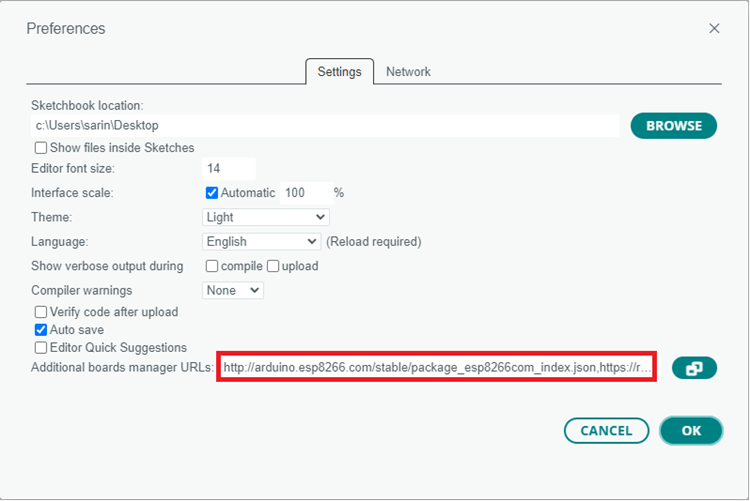Viewport: 750px width, 501px height.
Task: Close the Preferences dialog with X
Action: coord(714,29)
